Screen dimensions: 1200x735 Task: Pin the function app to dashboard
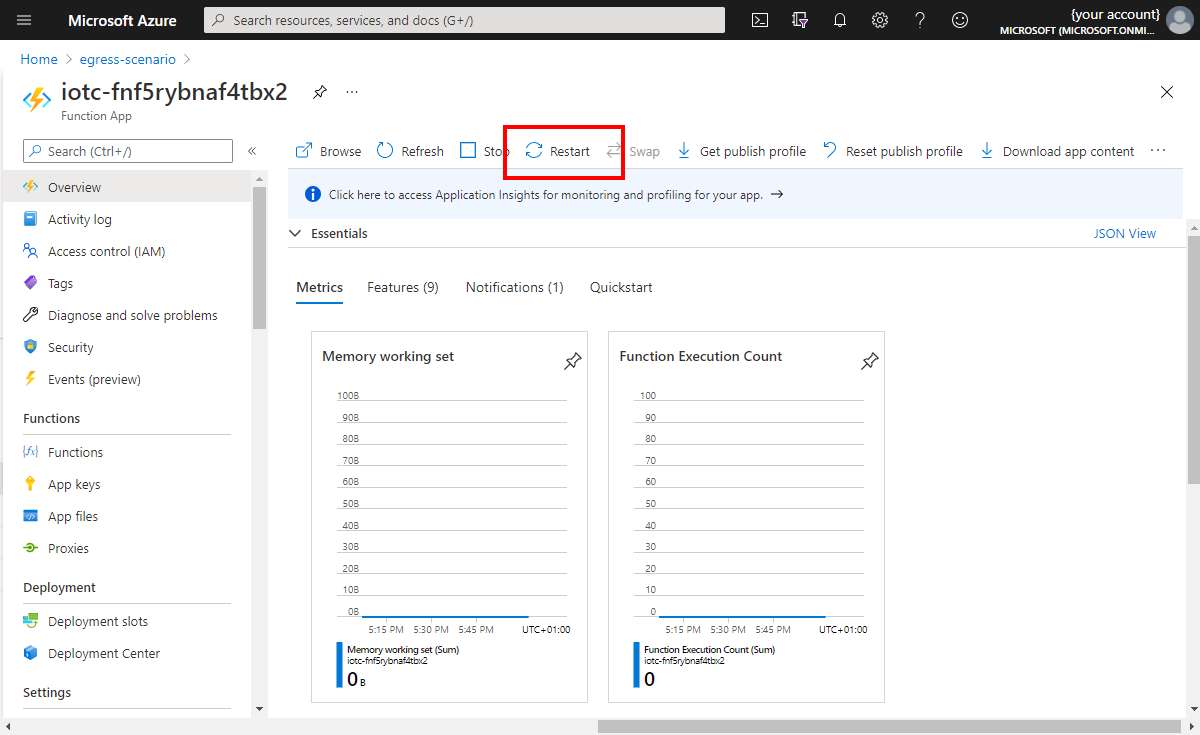[x=319, y=92]
